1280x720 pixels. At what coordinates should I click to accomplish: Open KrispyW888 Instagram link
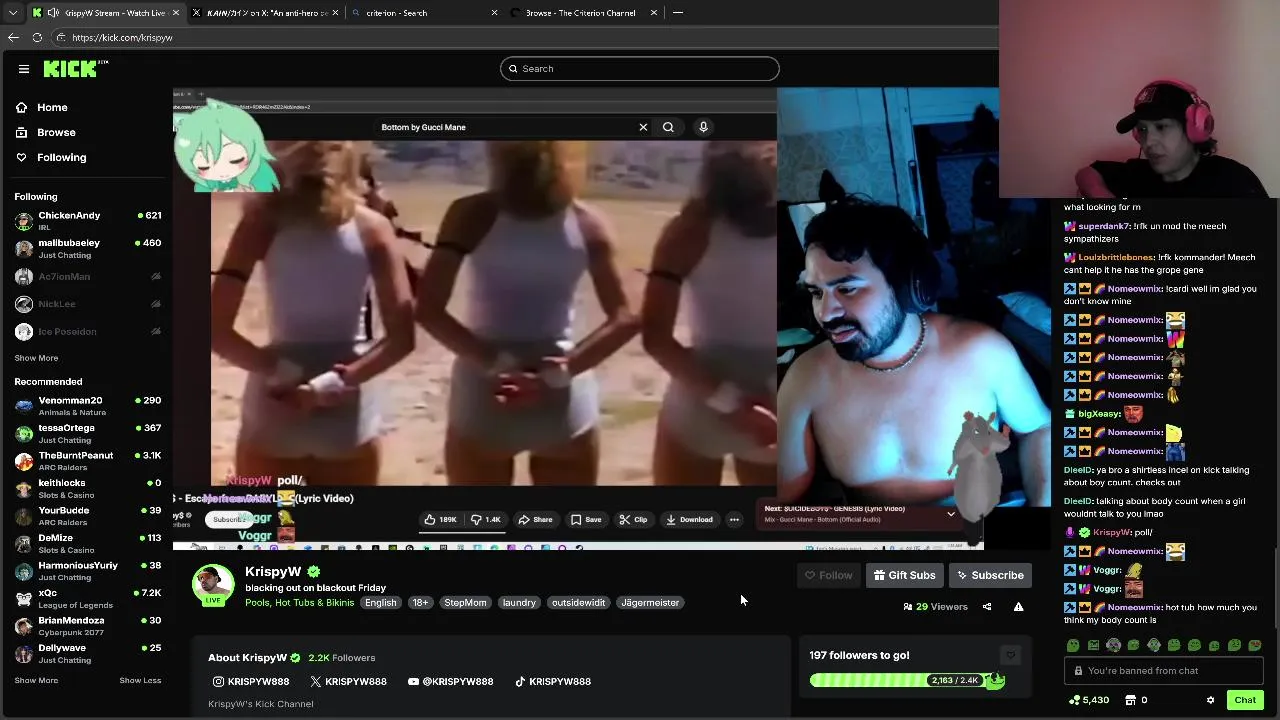pos(251,682)
